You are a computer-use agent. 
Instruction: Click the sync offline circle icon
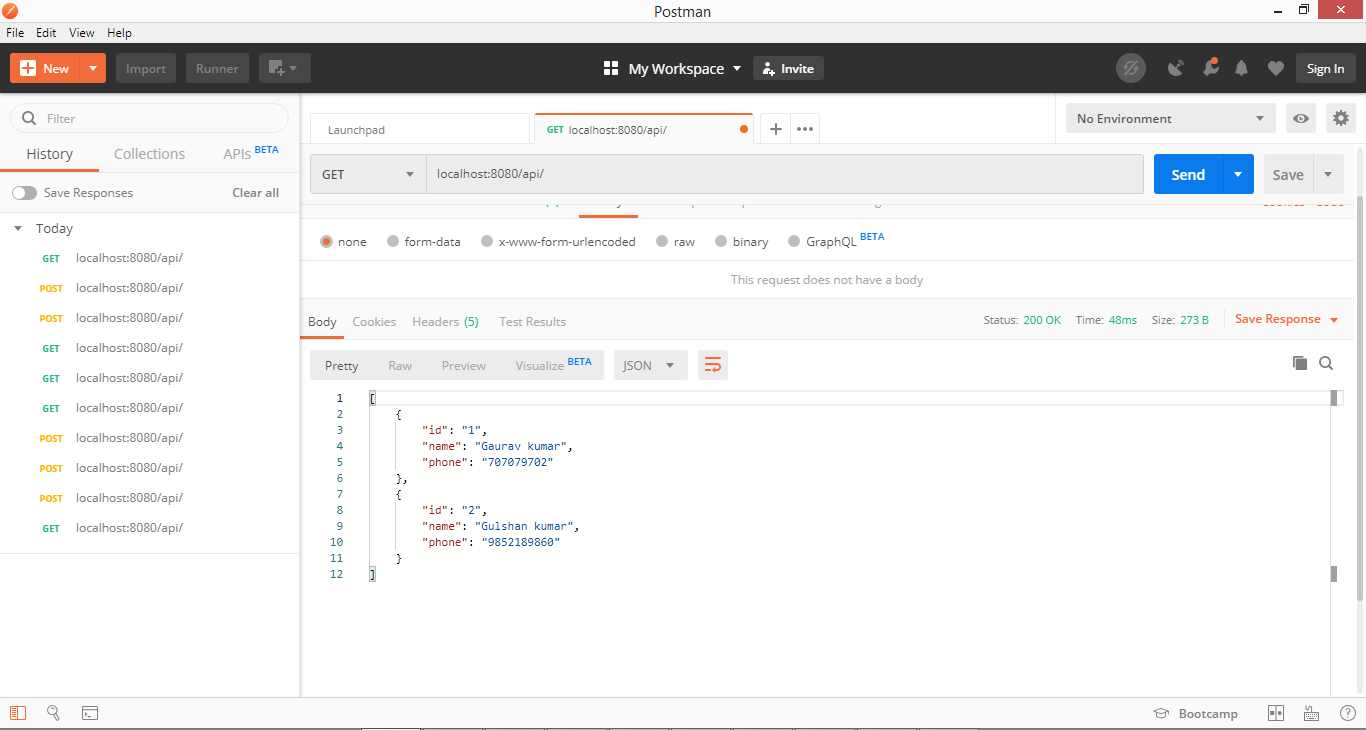pos(1131,68)
